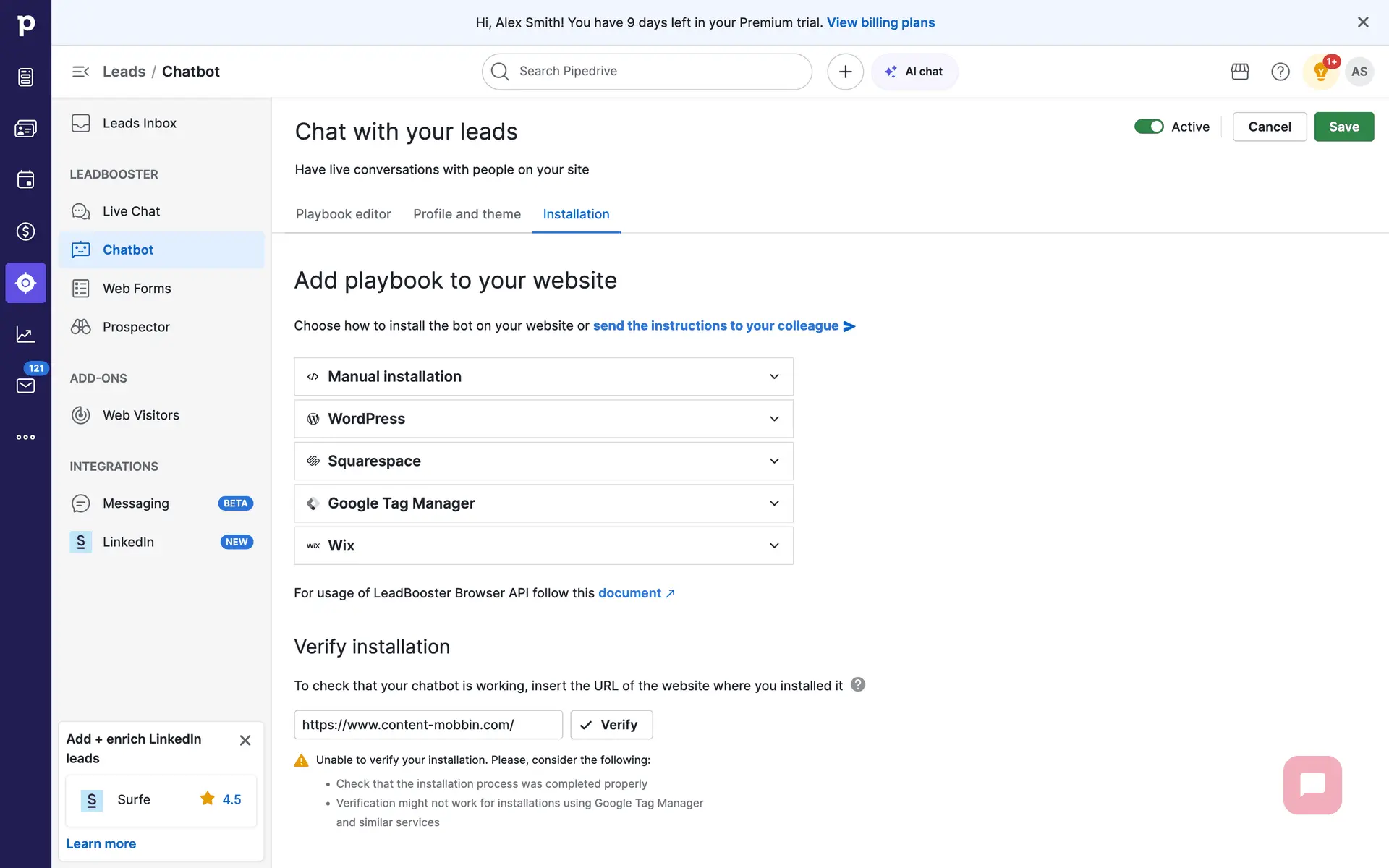The image size is (1389, 868).
Task: Click the Deals dollar icon in left rail
Action: pyautogui.click(x=25, y=231)
